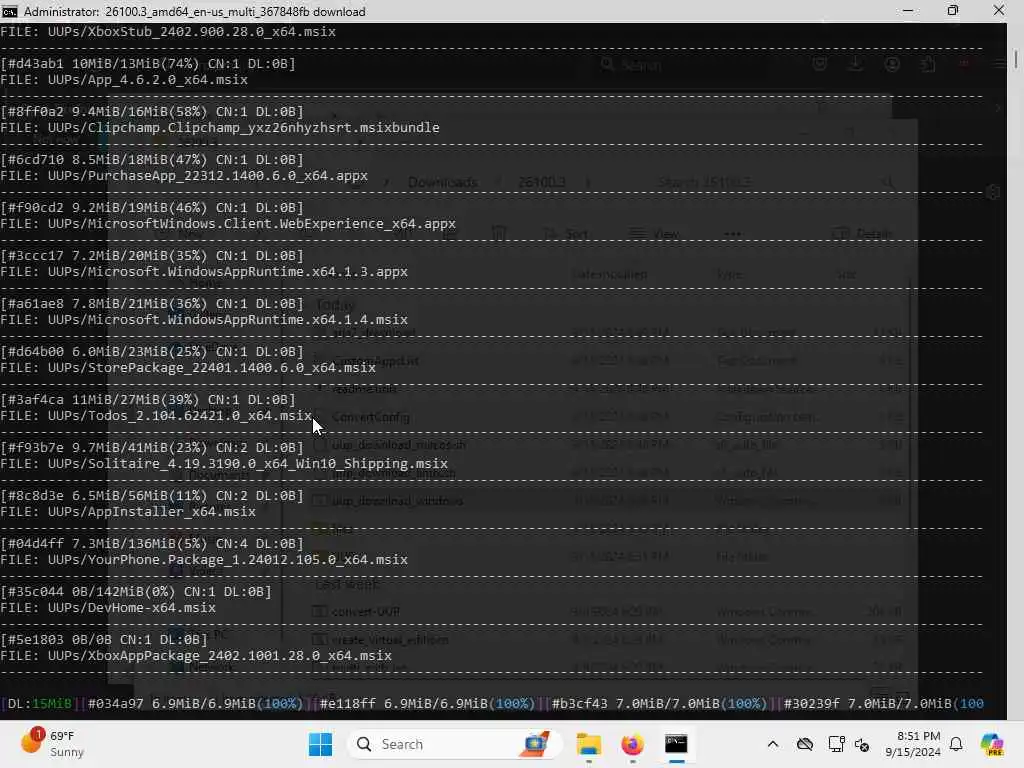Restore down the Administrator command window
1024x768 pixels.
coord(953,11)
